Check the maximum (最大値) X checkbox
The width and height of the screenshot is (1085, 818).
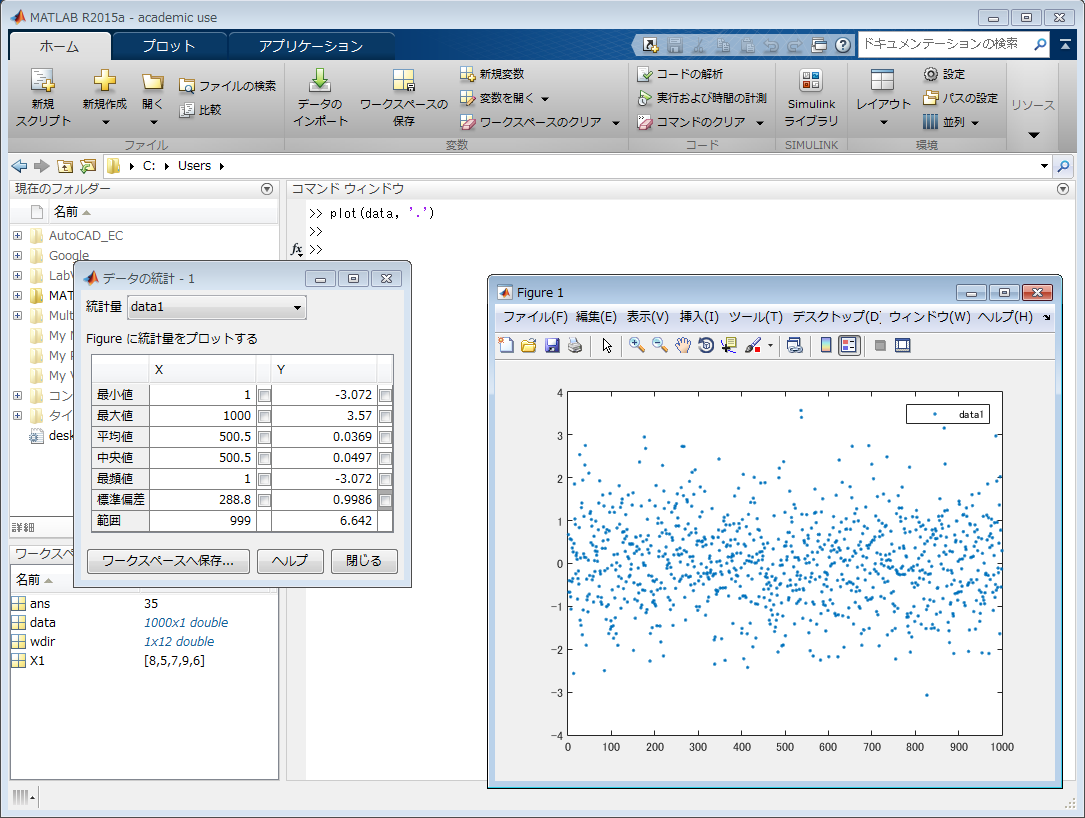[x=264, y=416]
